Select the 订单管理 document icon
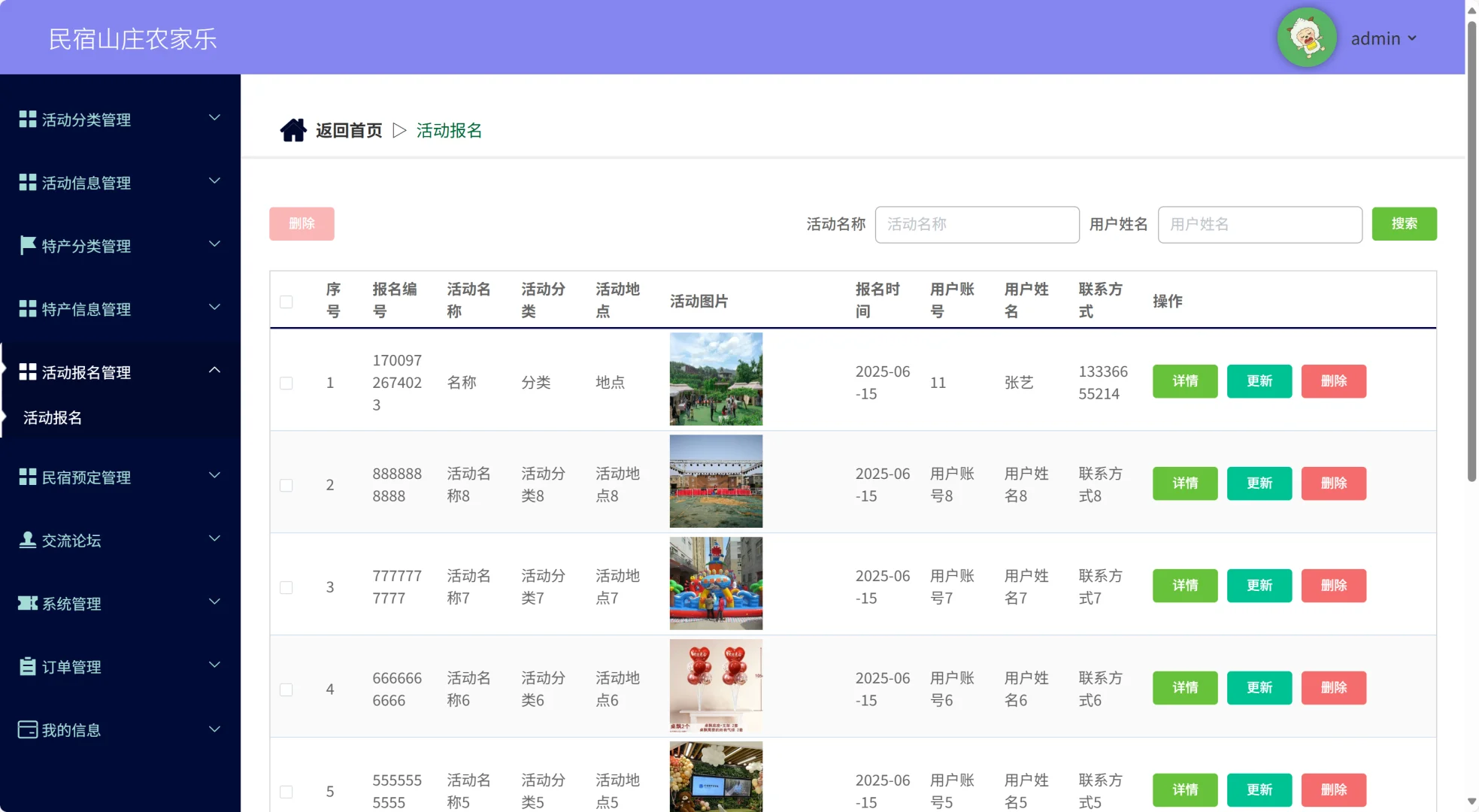This screenshot has height=812, width=1479. [x=27, y=665]
